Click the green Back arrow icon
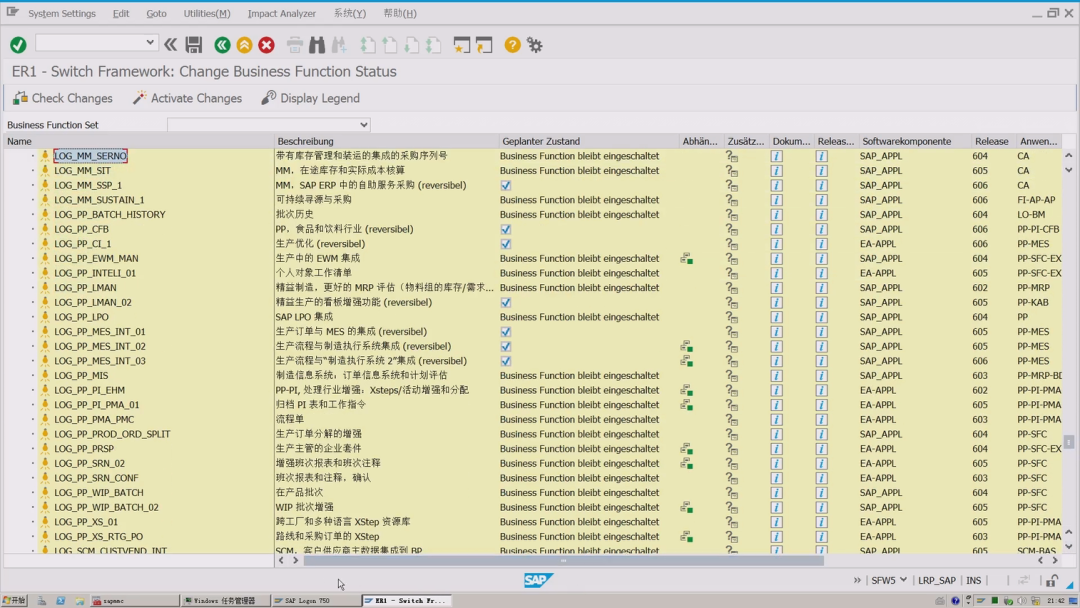 222,45
